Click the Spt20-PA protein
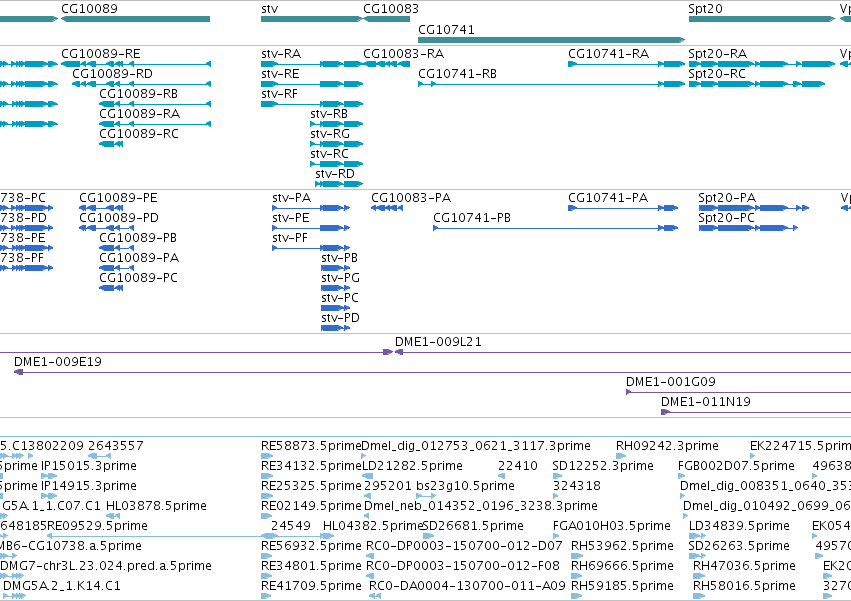The image size is (851, 601). (x=754, y=208)
